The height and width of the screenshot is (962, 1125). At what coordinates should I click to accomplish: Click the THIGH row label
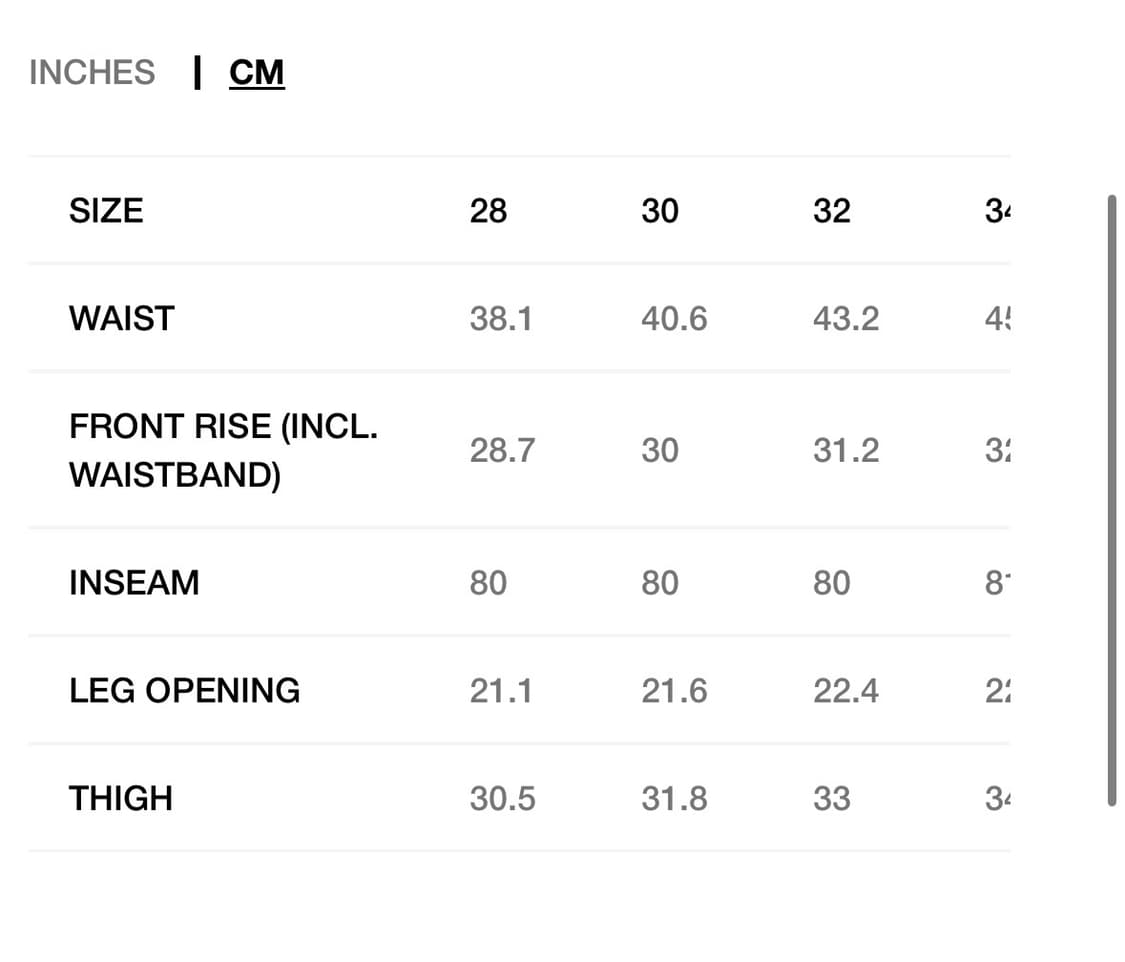(121, 799)
